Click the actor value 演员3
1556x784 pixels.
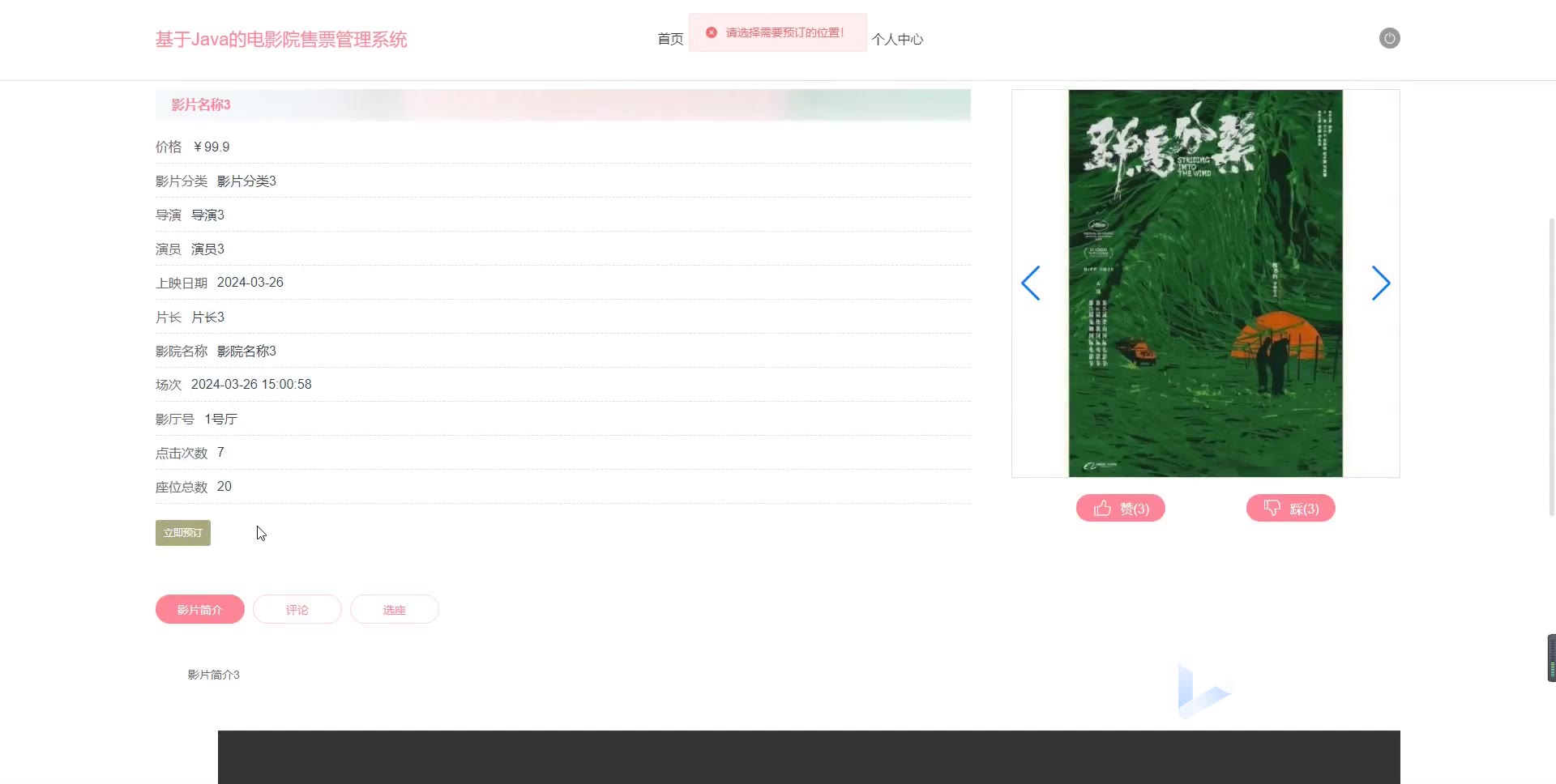coord(207,249)
